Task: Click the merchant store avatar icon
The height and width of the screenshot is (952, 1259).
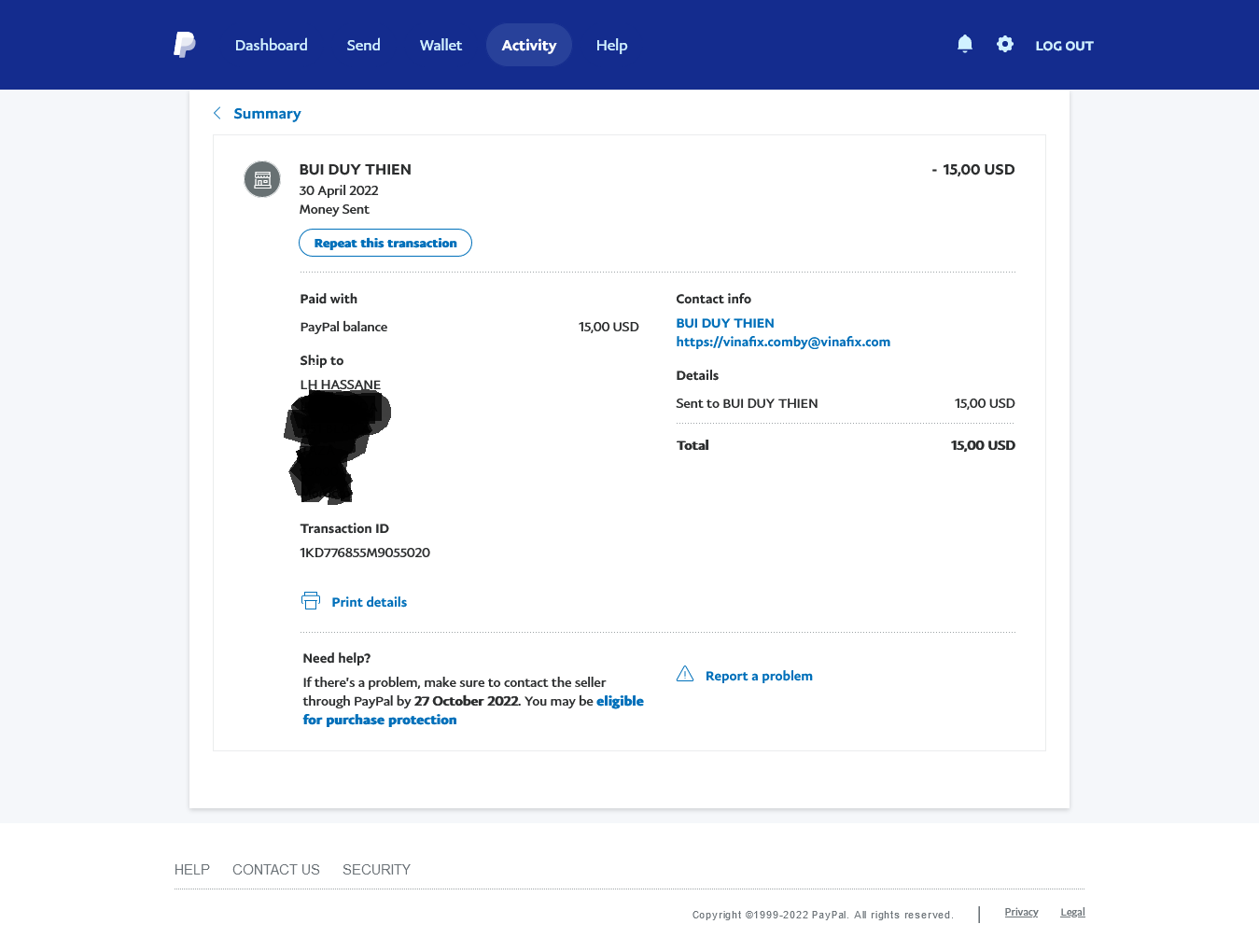Action: pyautogui.click(x=262, y=179)
